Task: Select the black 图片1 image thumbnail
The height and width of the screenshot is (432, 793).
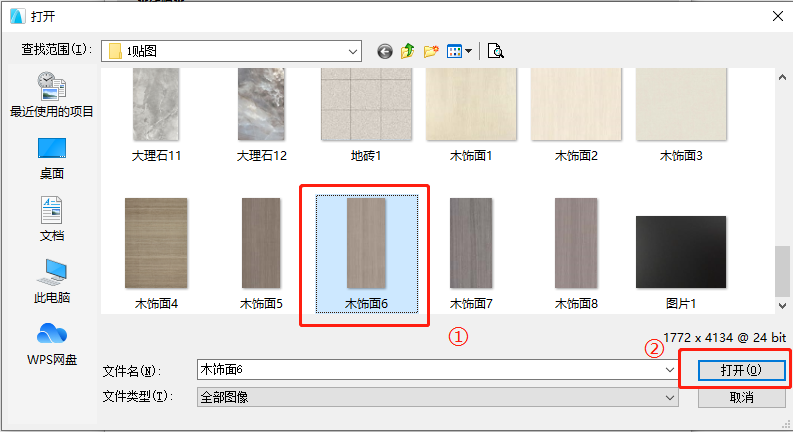Action: [680, 250]
